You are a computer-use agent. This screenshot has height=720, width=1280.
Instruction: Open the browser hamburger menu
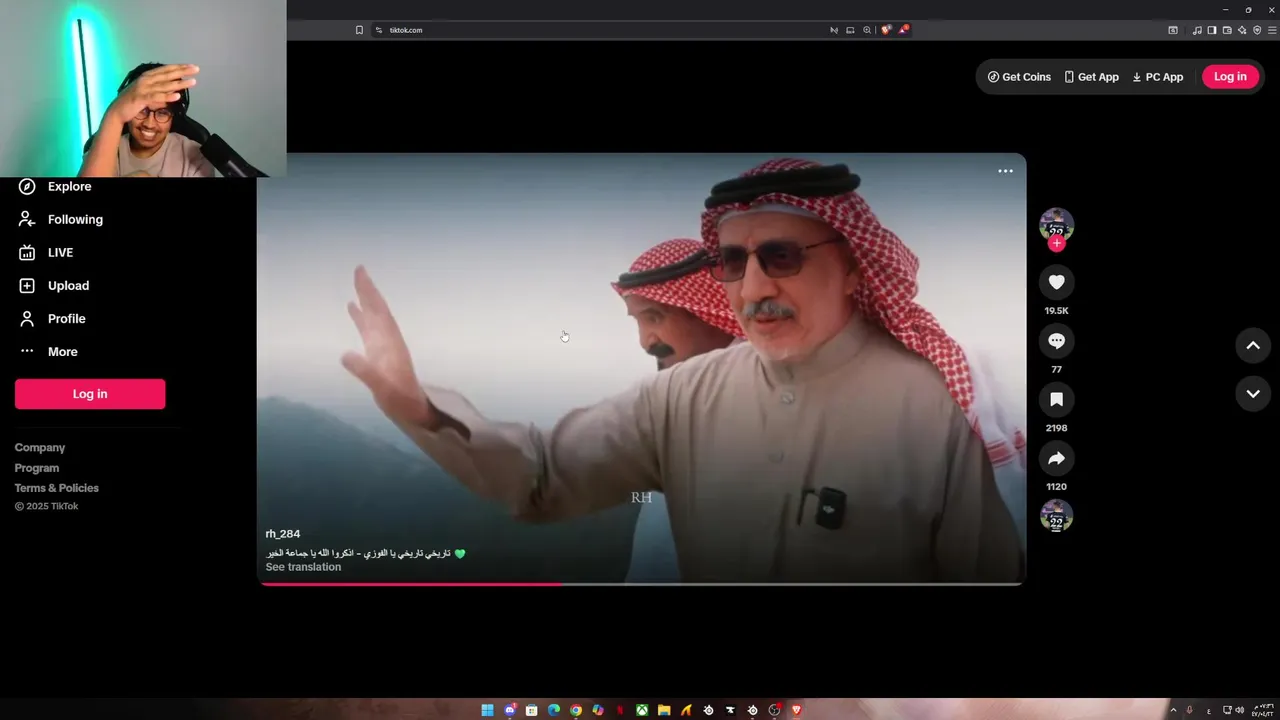point(1272,30)
